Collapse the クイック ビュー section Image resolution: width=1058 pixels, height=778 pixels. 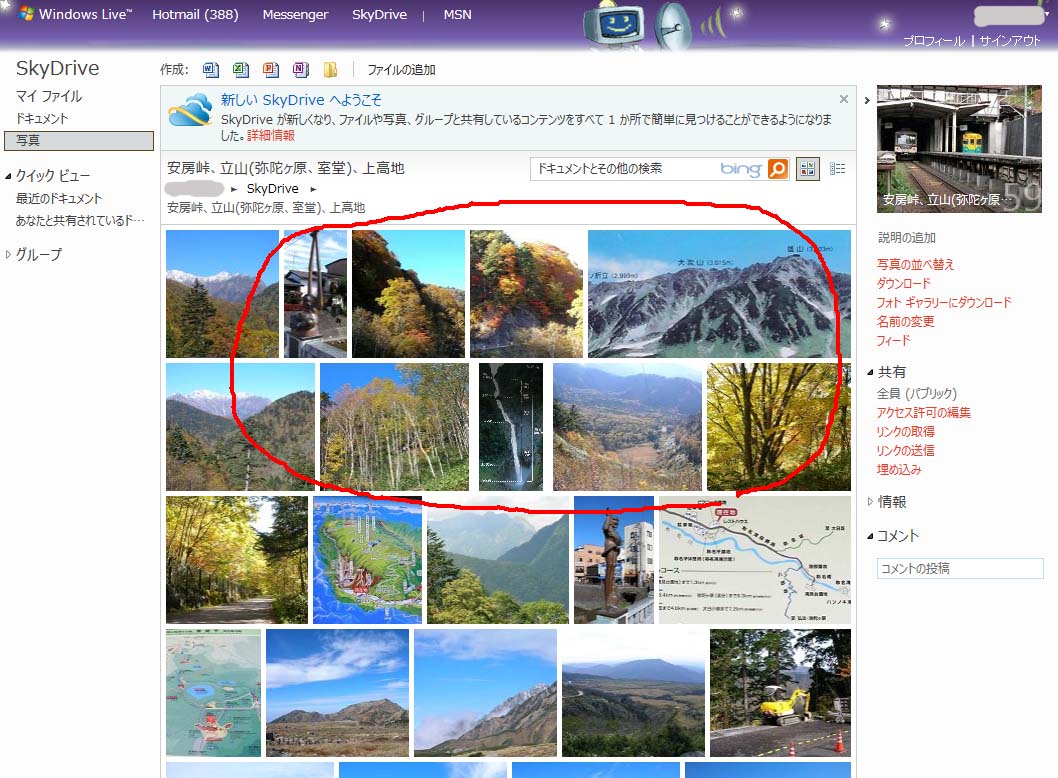[9, 176]
